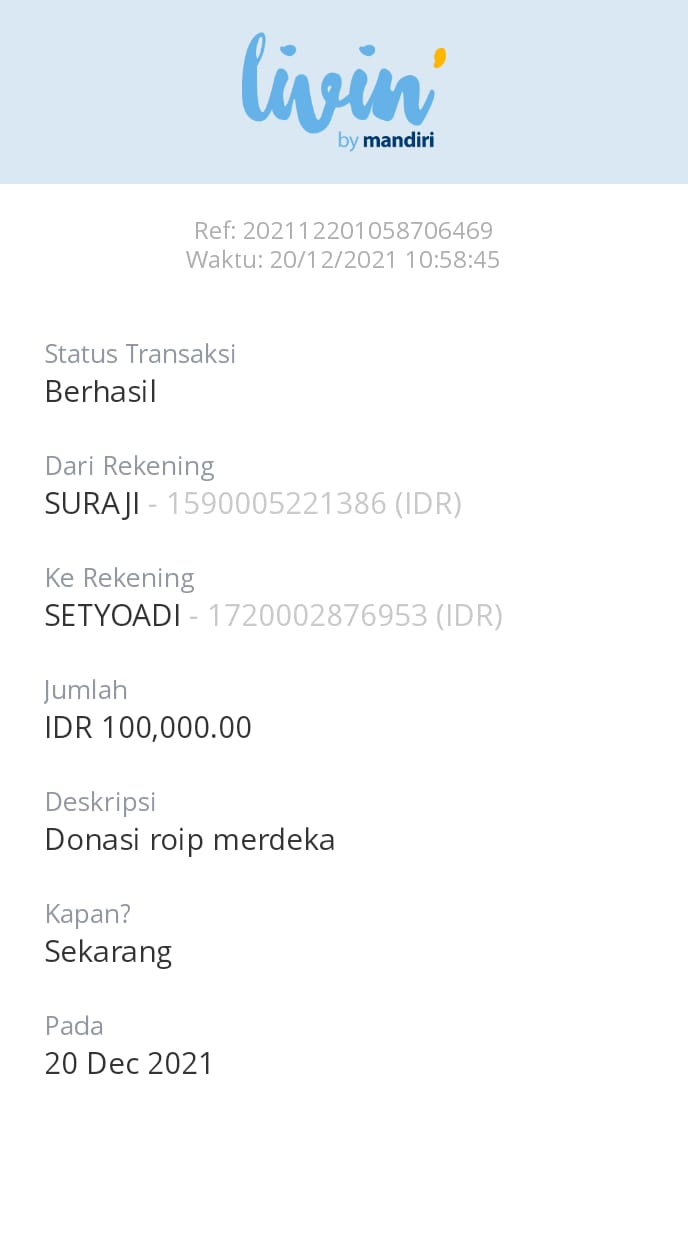
Task: Tap the amount IDR 100,000.00
Action: pos(148,728)
